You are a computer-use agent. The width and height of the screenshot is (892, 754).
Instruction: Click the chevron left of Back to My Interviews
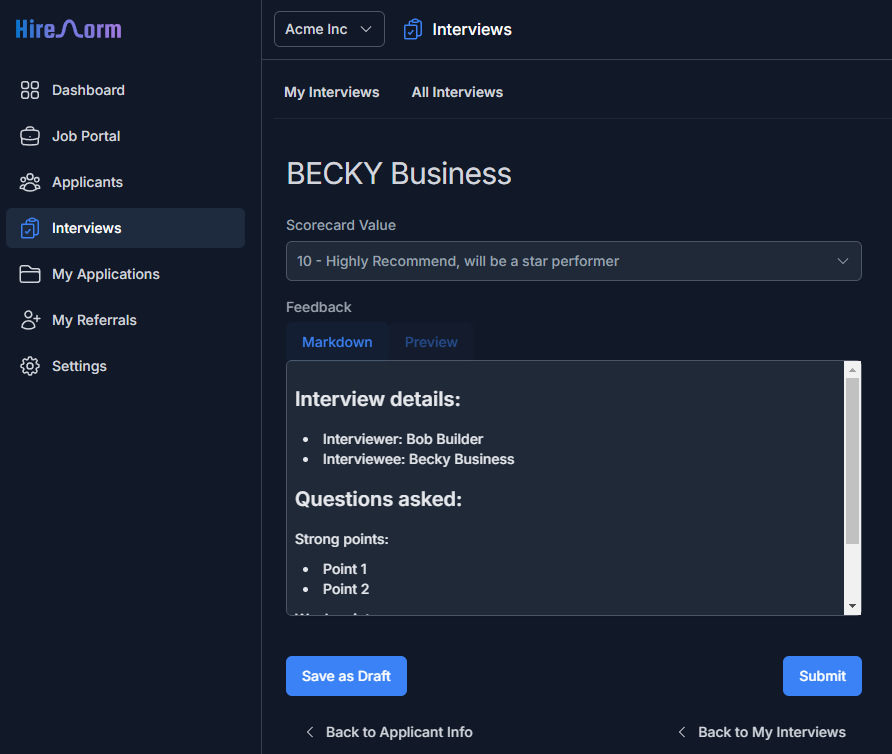682,732
